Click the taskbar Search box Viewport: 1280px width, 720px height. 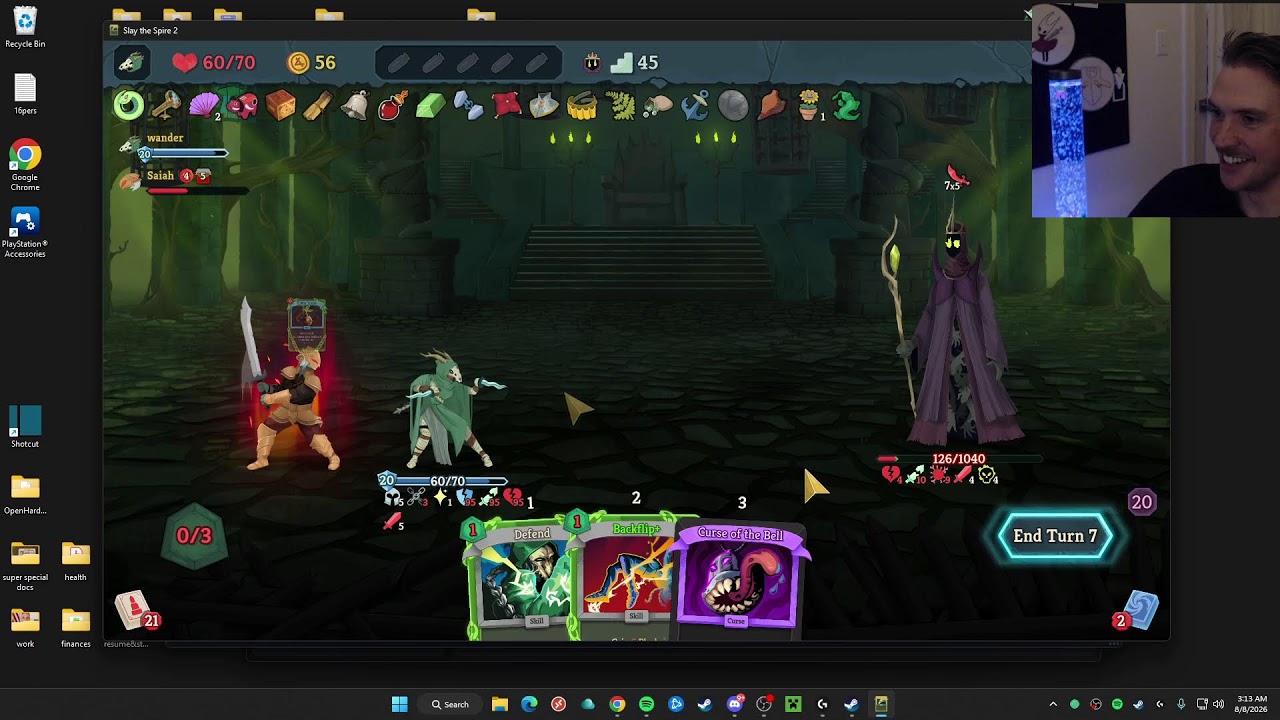pyautogui.click(x=450, y=704)
